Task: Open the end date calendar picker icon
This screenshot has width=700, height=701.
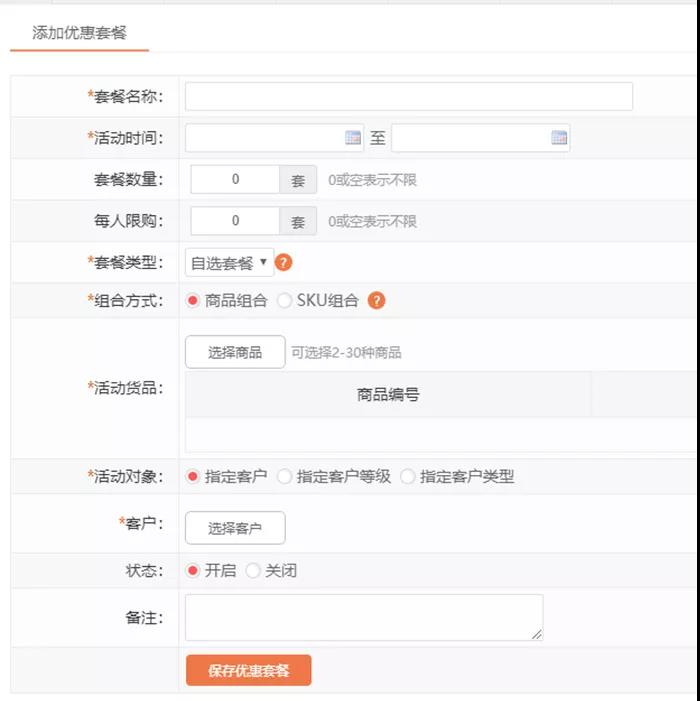Action: tap(559, 138)
